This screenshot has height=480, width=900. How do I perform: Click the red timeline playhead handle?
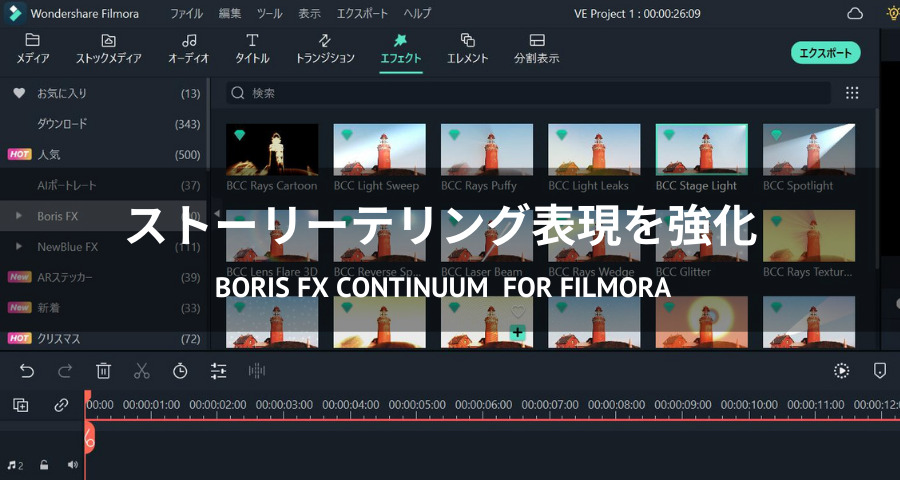point(88,396)
